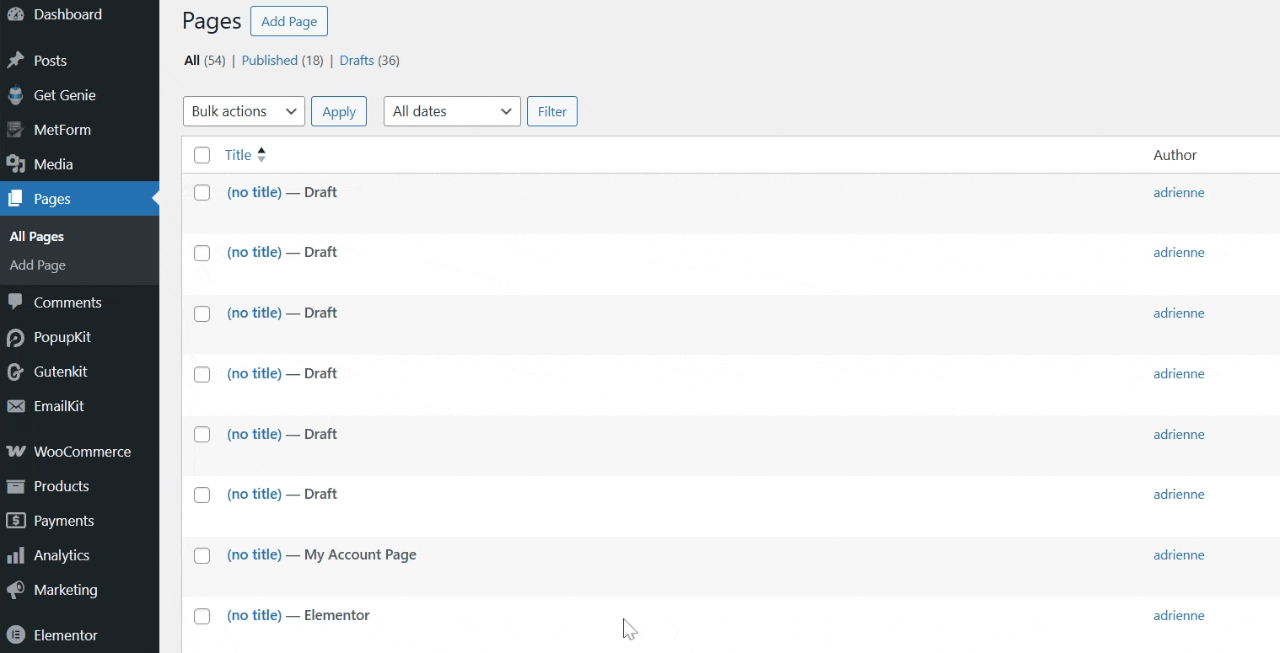Viewport: 1280px width, 653px height.
Task: Select the Posts sidebar icon
Action: pos(47,60)
